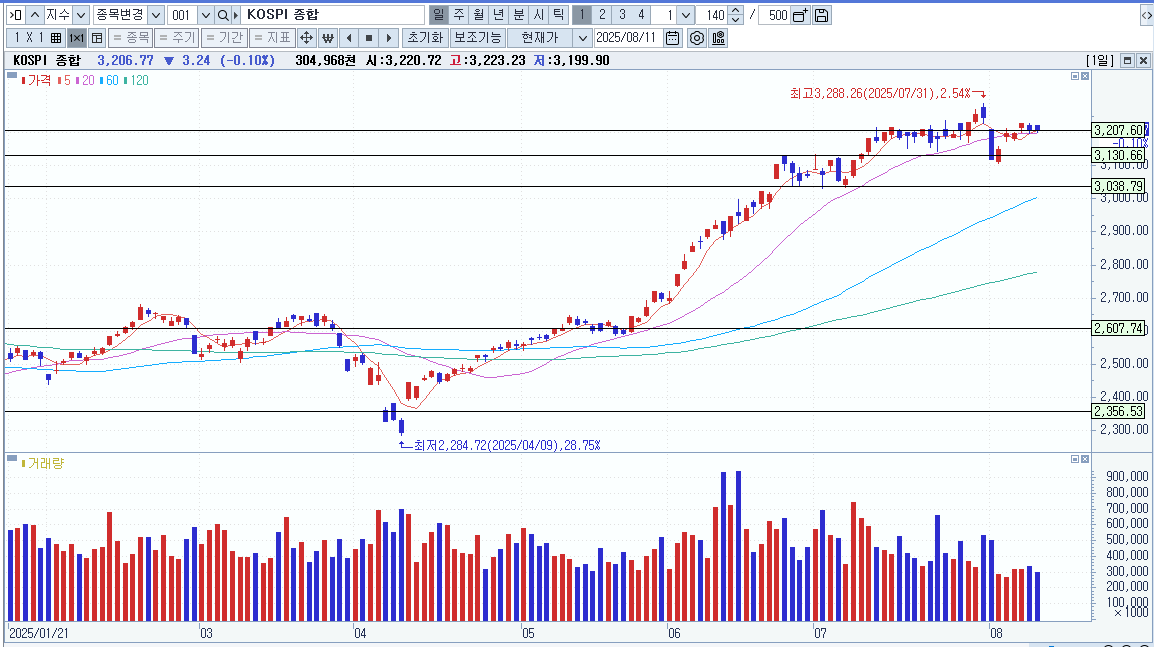Select the 월 (monthly) period button

(x=478, y=15)
